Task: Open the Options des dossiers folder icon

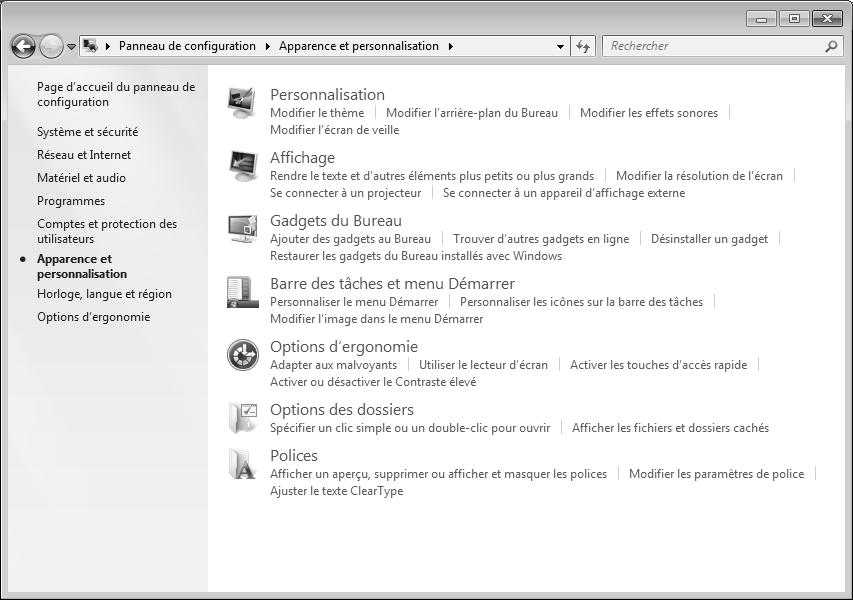Action: pos(243,417)
